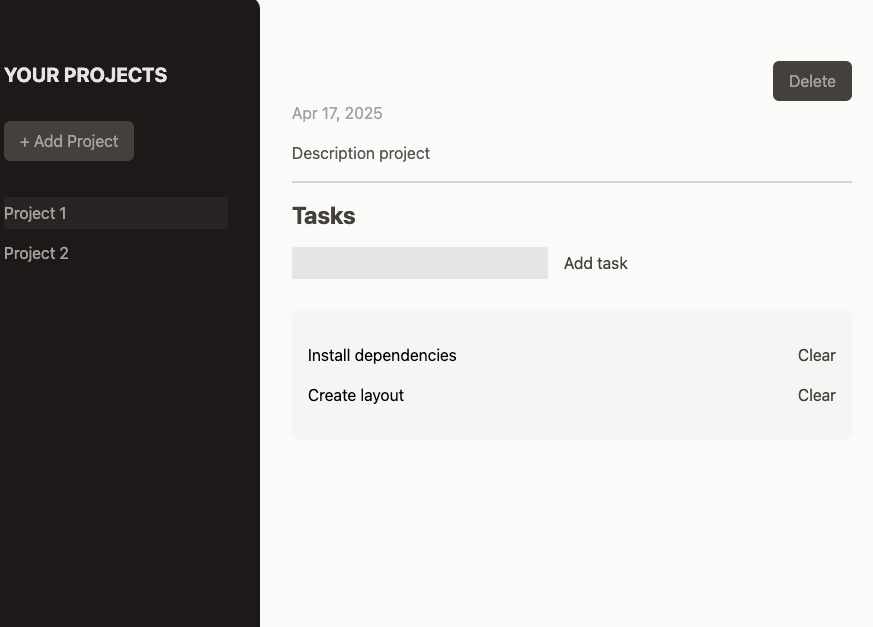The width and height of the screenshot is (873, 627).
Task: Click the Apr 17, 2025 date
Action: pyautogui.click(x=337, y=114)
